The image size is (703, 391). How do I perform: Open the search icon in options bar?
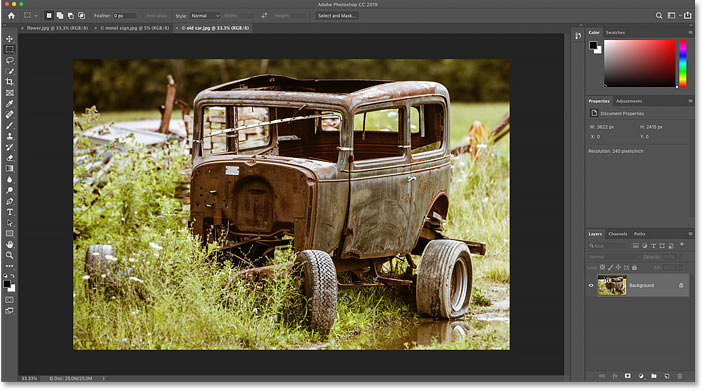tap(659, 15)
